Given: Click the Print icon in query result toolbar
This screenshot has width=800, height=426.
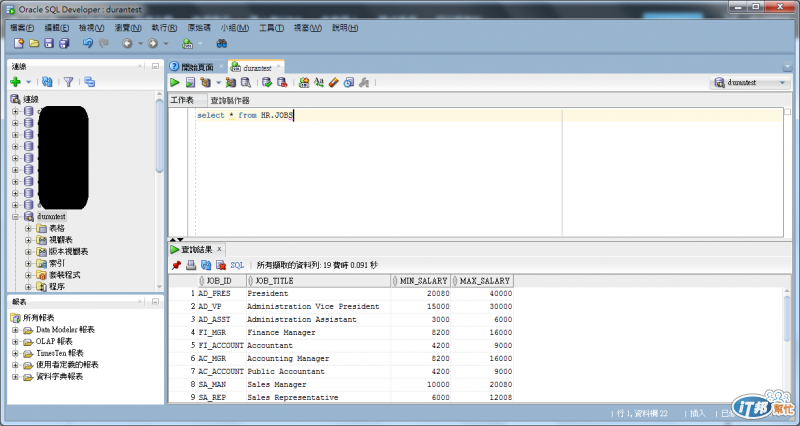Looking at the screenshot, I should (x=191, y=265).
